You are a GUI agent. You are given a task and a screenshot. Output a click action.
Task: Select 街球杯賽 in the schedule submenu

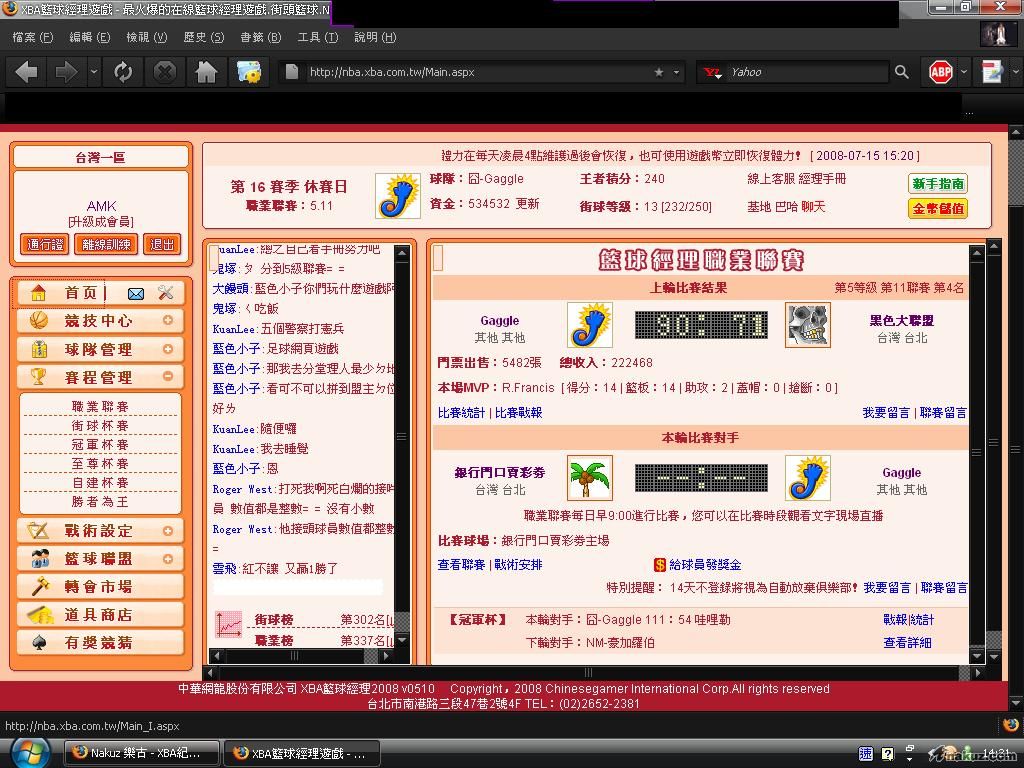pos(100,426)
